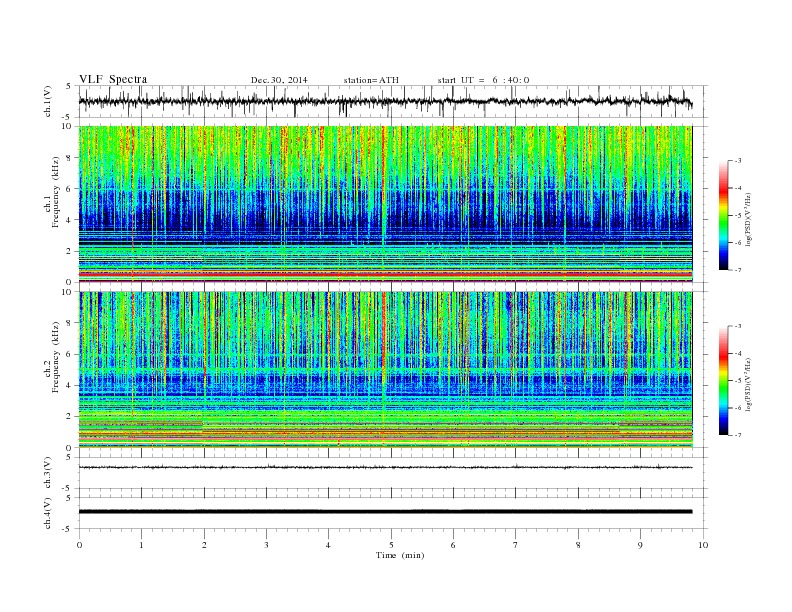This screenshot has height=612, width=792.
Task: Click the "VLF Spectra" plot title
Action: point(113,79)
